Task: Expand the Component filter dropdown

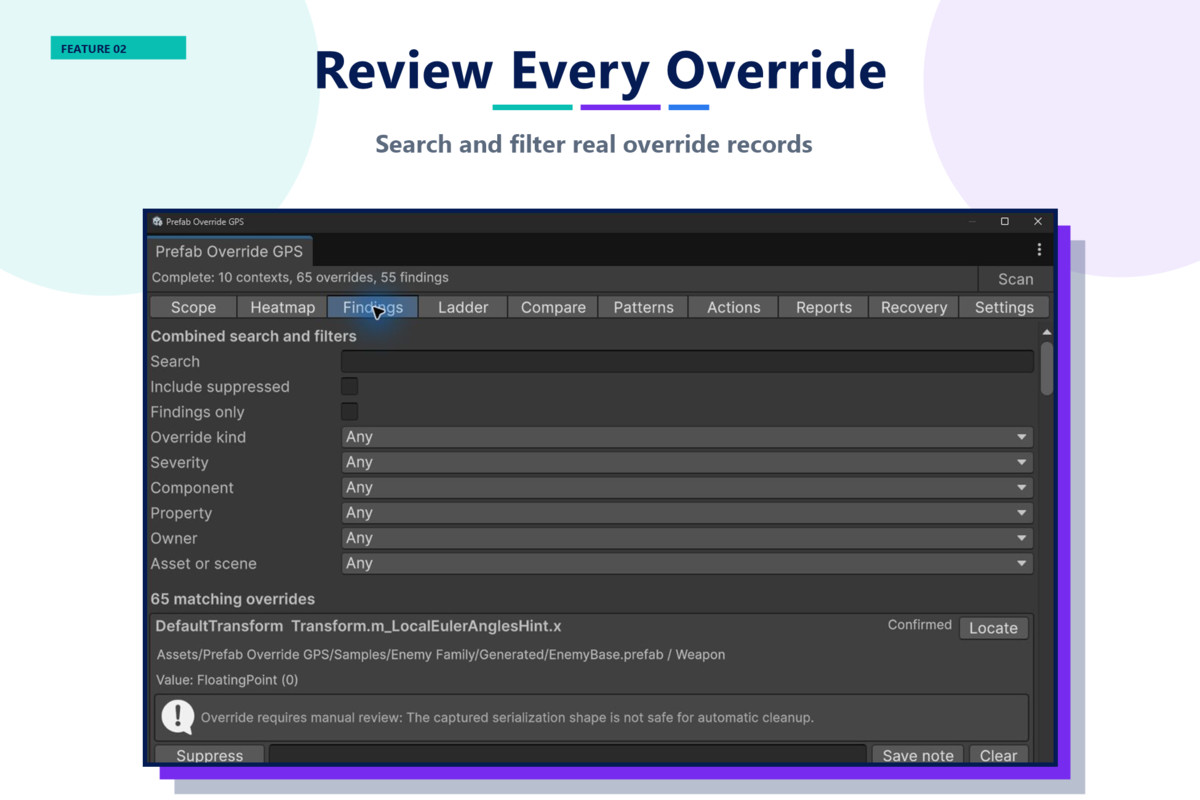Action: coord(687,487)
